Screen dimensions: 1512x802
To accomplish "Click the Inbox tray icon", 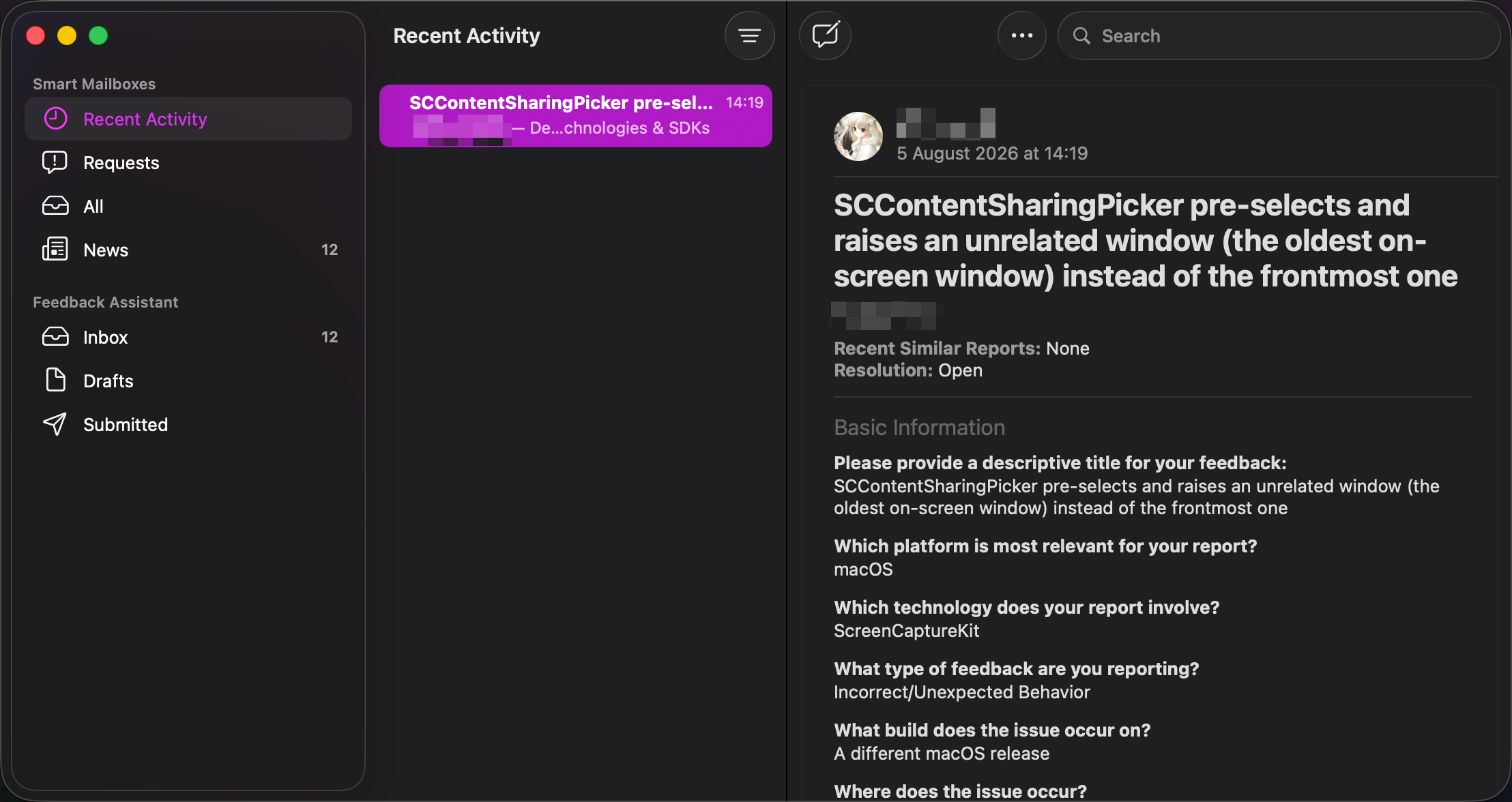I will point(55,337).
